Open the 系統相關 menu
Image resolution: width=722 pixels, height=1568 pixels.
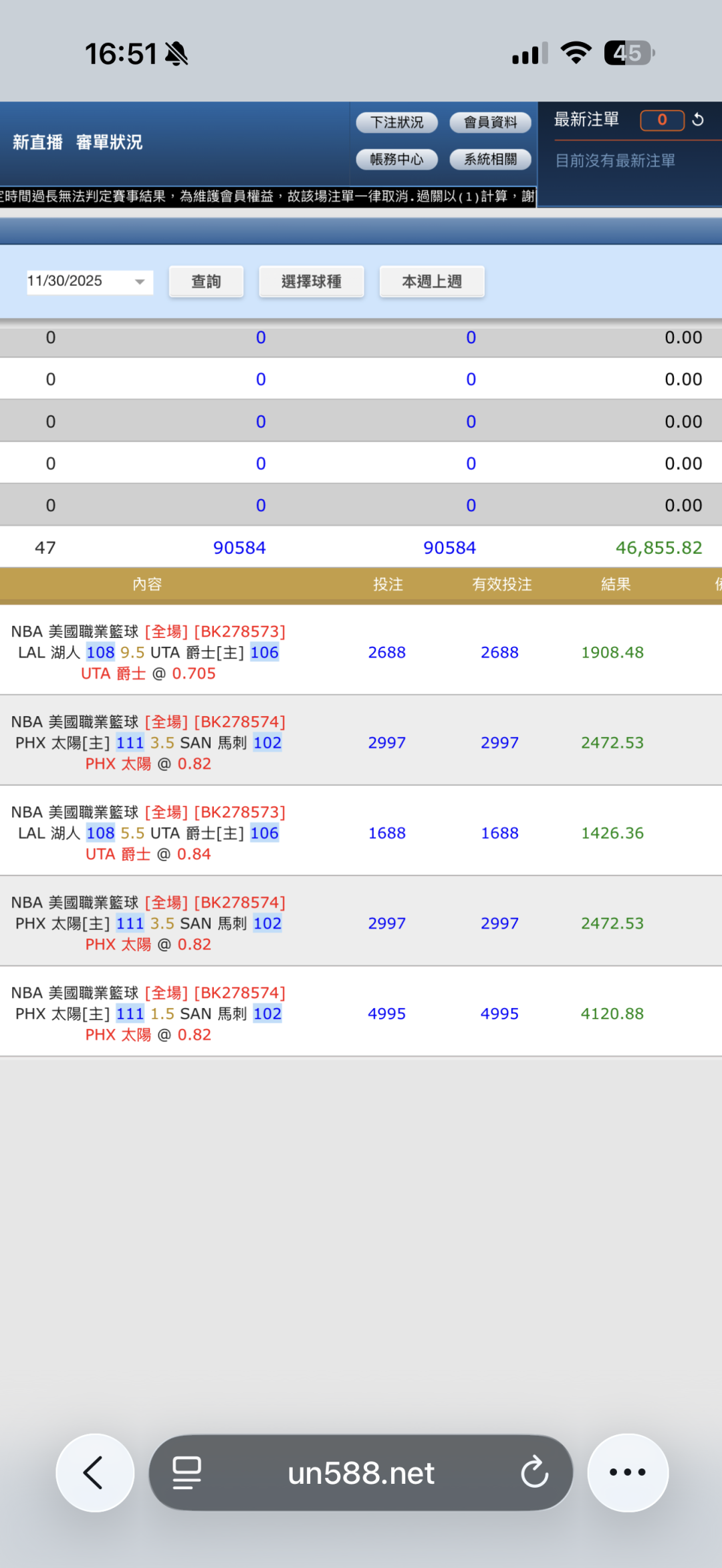point(490,159)
